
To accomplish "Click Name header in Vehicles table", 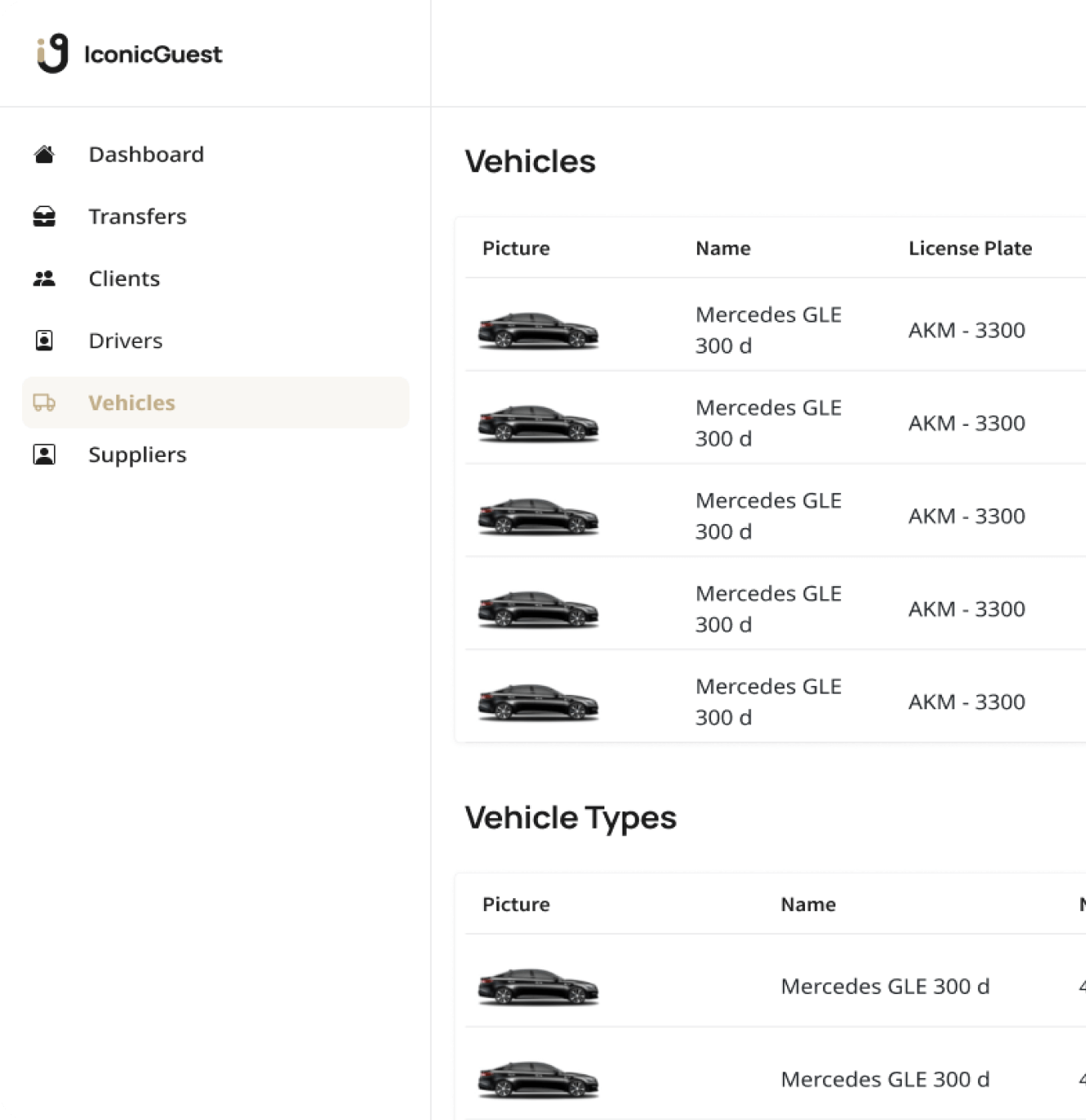I will point(722,248).
